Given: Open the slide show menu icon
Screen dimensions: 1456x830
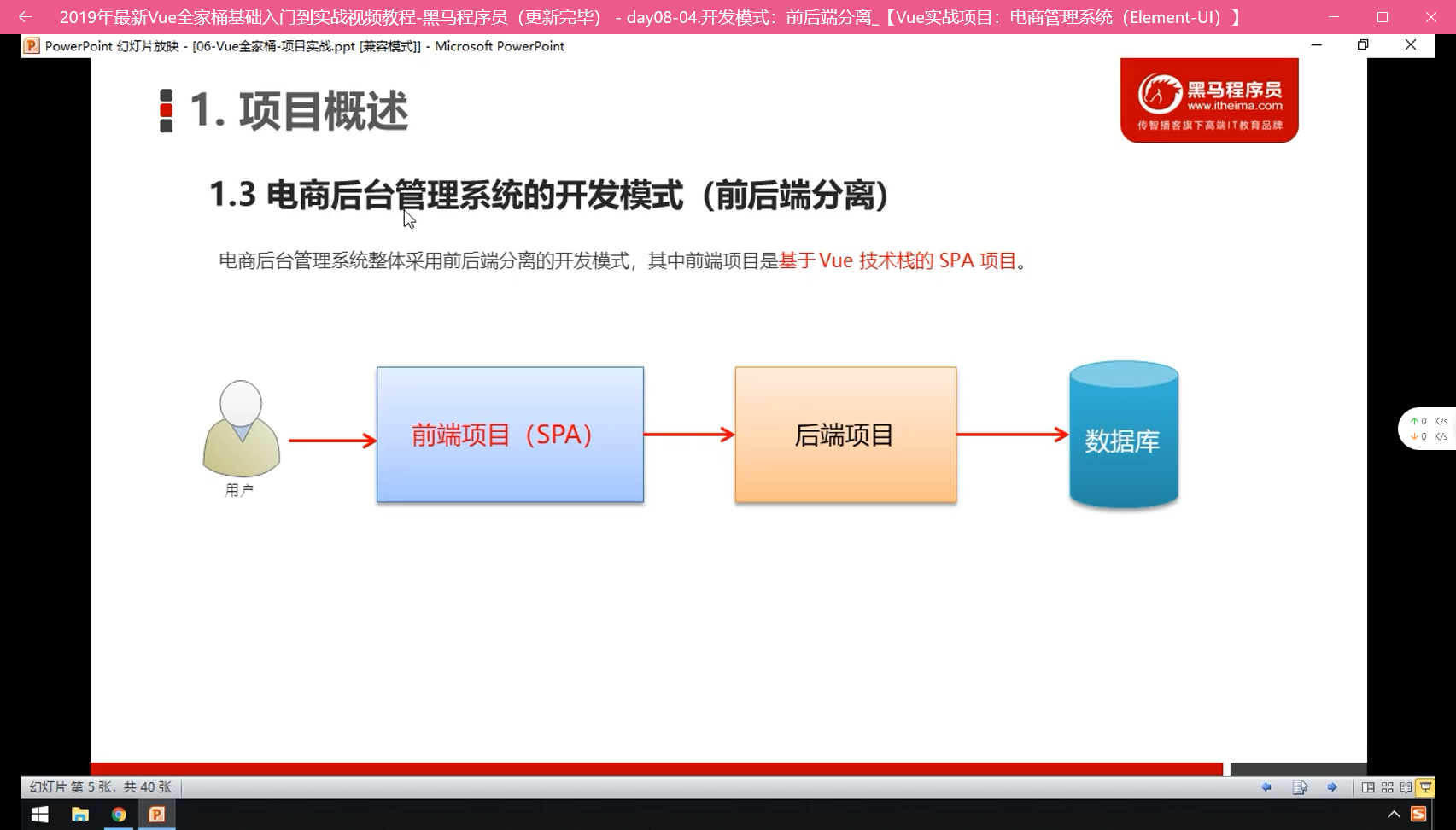Looking at the screenshot, I should pyautogui.click(x=1300, y=787).
